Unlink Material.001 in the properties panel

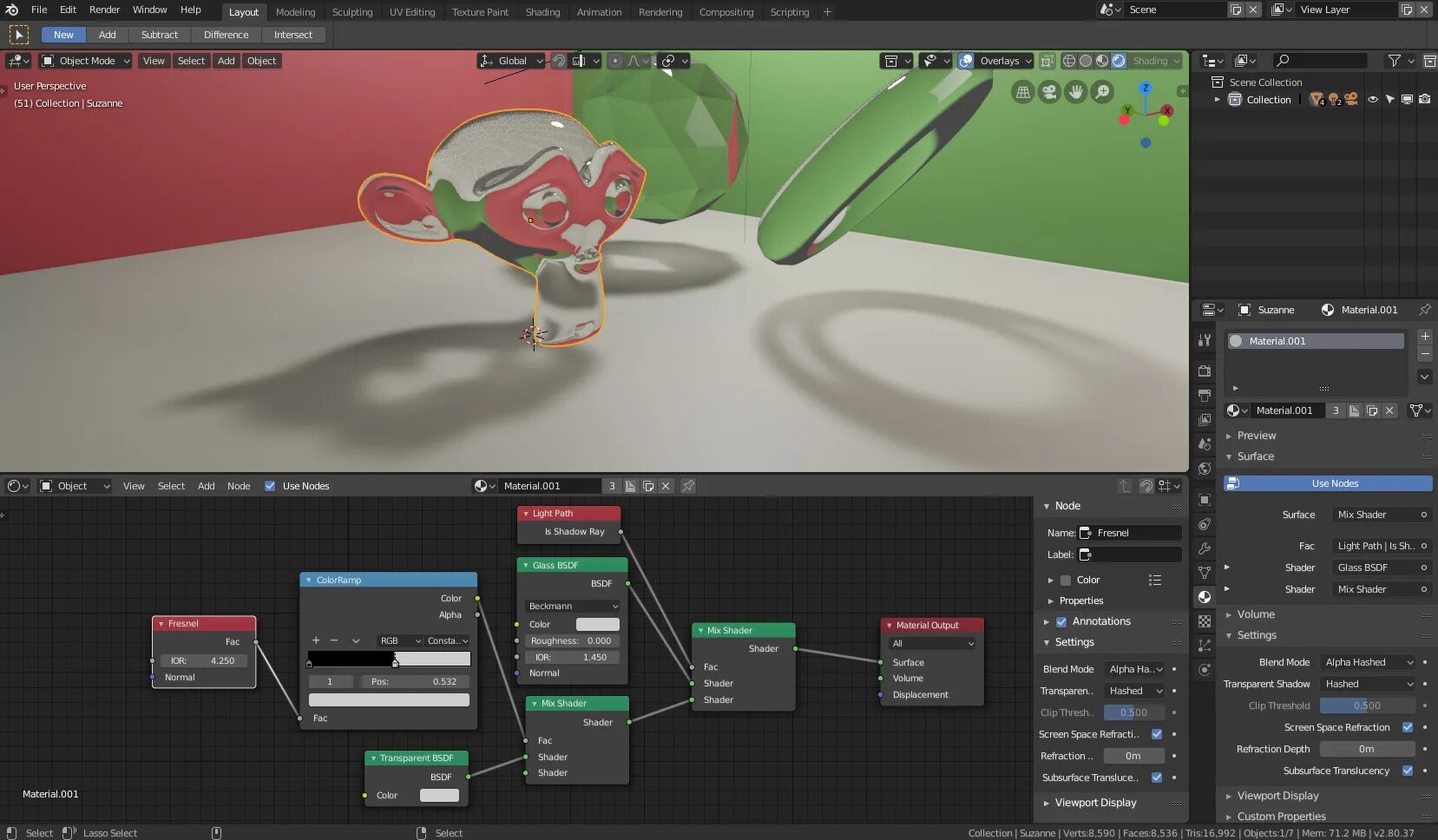click(1389, 410)
